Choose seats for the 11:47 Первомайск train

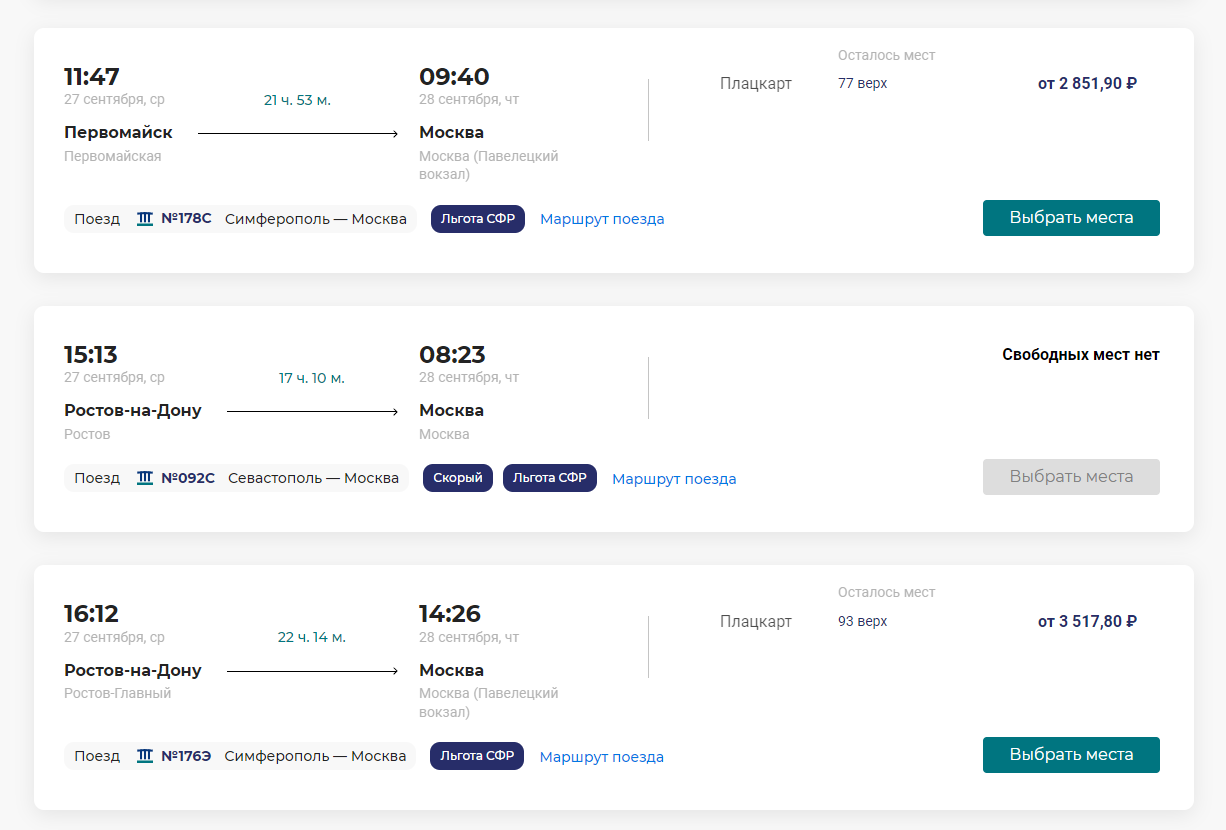(1071, 218)
